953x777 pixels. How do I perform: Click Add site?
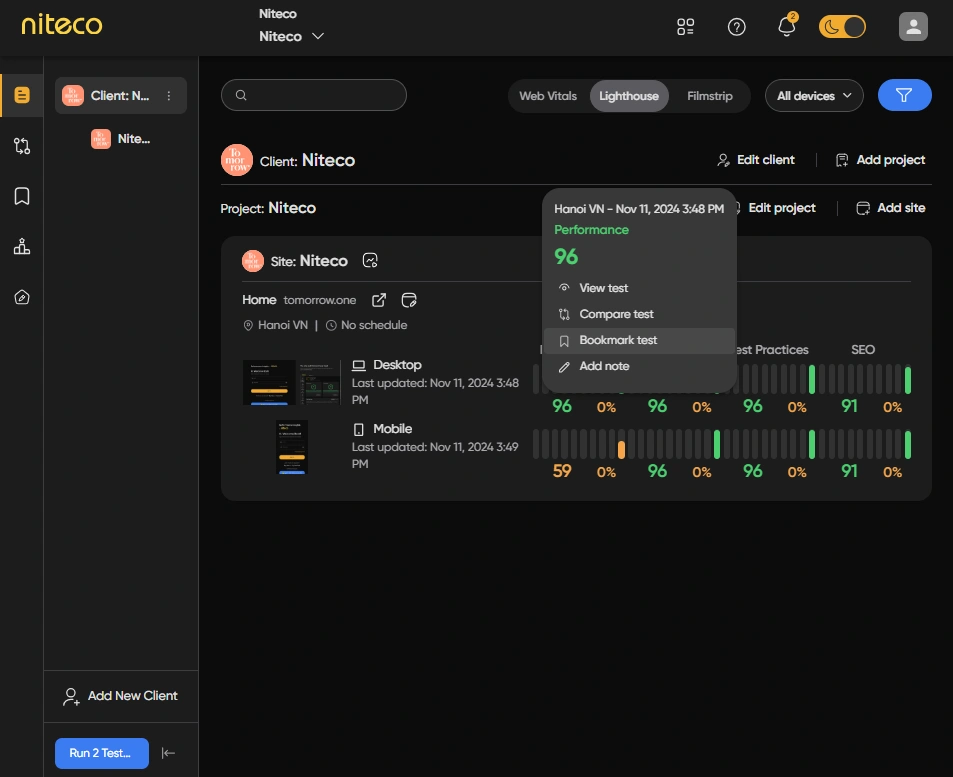tap(890, 208)
